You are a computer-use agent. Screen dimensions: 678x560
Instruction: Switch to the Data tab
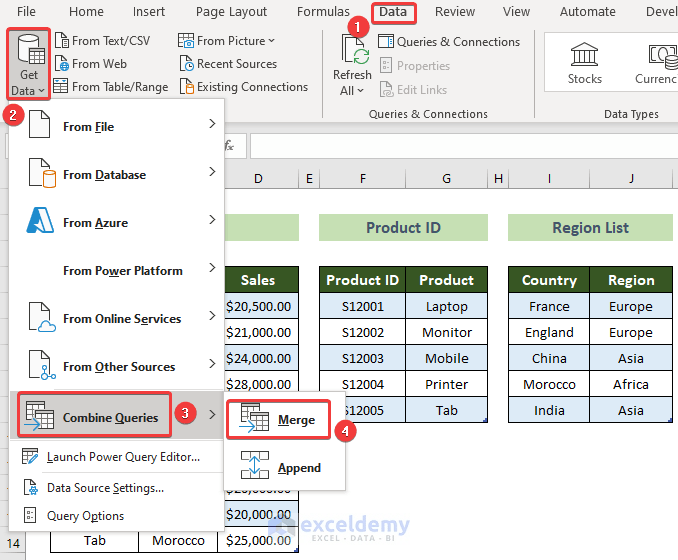(393, 12)
